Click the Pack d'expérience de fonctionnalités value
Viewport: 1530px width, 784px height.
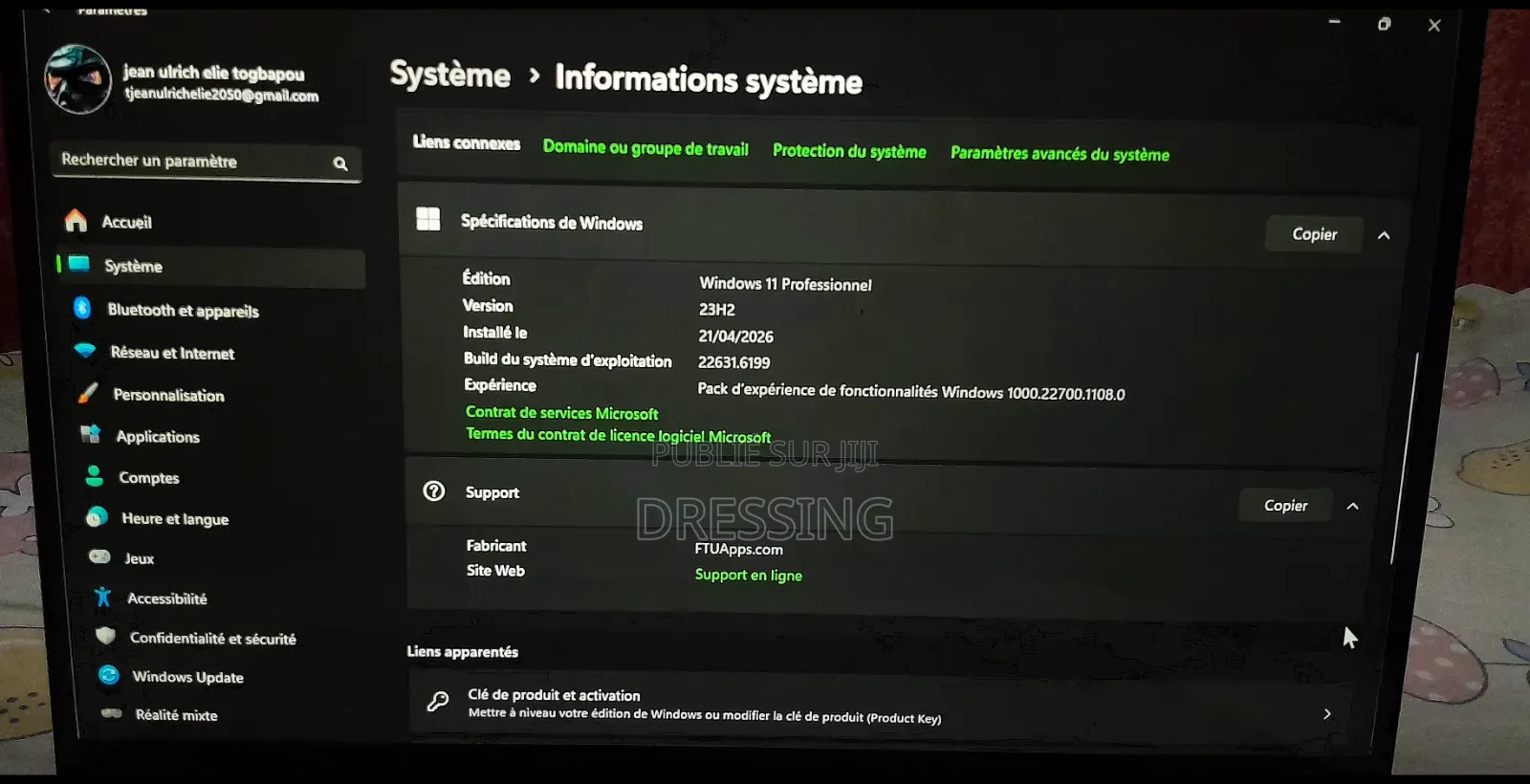[911, 391]
